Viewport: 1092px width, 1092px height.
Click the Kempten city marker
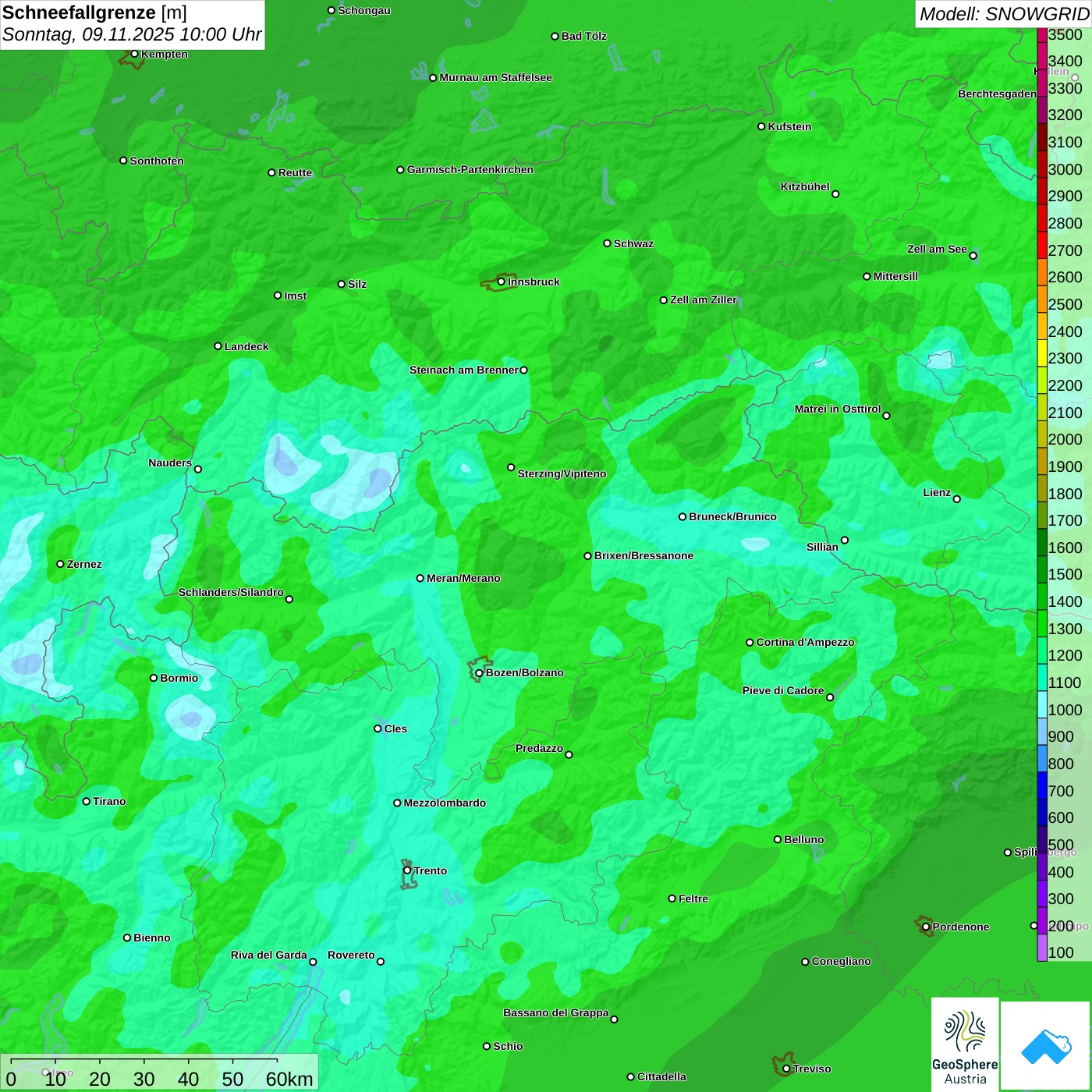(134, 54)
